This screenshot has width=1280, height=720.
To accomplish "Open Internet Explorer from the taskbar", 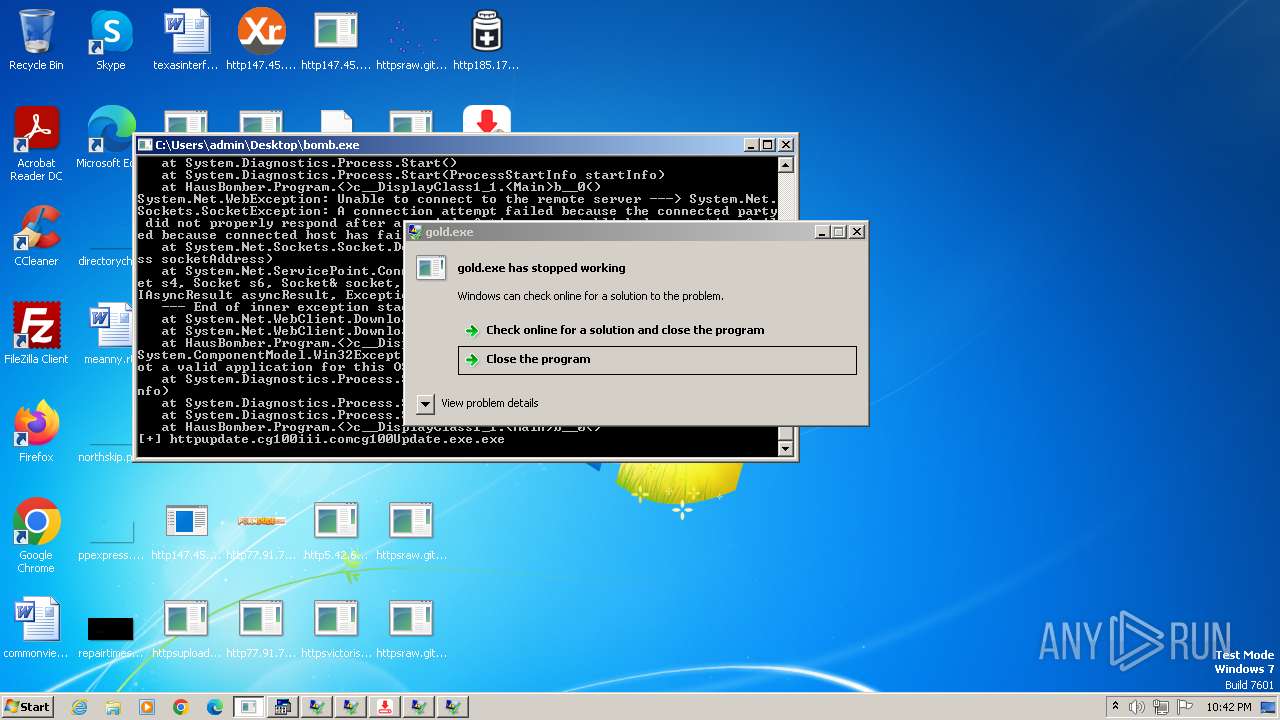I will [x=79, y=707].
